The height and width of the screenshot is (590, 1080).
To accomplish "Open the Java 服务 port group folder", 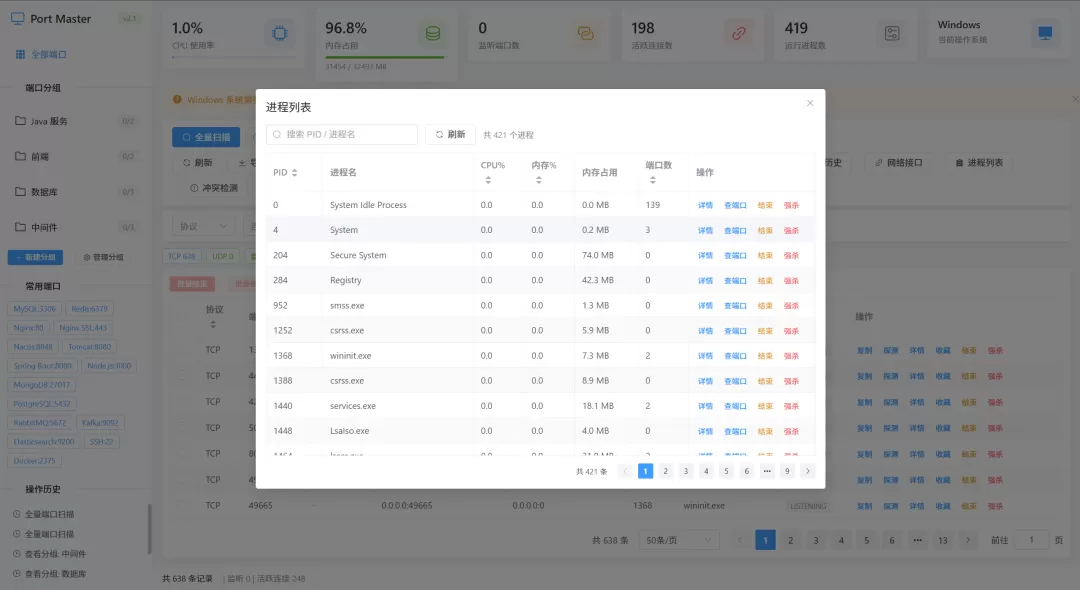I will 74,121.
